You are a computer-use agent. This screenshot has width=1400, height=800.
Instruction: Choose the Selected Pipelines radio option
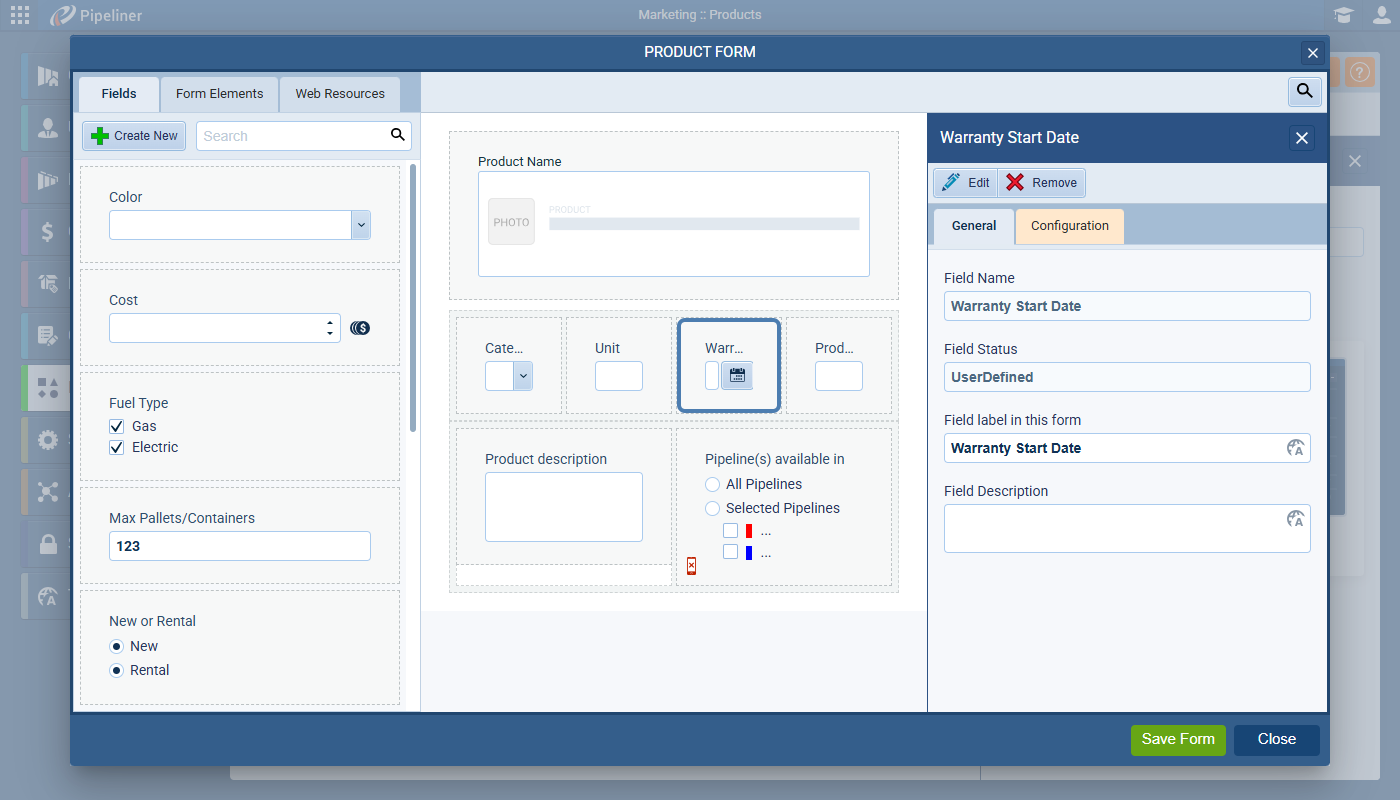click(x=713, y=508)
